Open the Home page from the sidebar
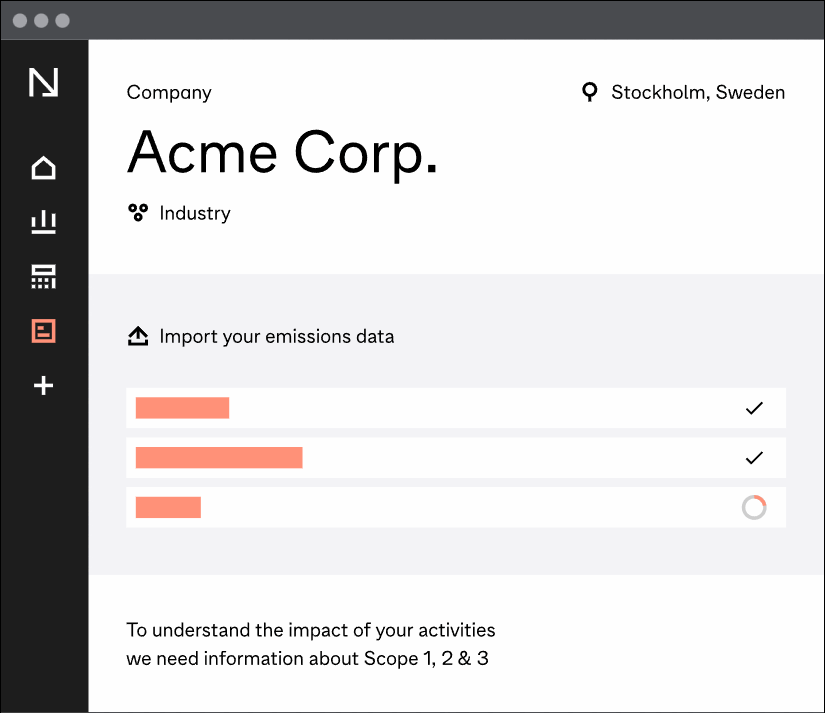 coord(43,168)
